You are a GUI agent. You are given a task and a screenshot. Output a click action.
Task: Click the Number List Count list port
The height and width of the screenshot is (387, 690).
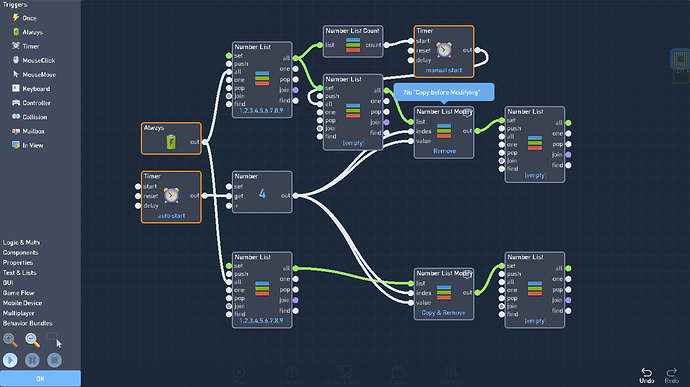(320, 45)
